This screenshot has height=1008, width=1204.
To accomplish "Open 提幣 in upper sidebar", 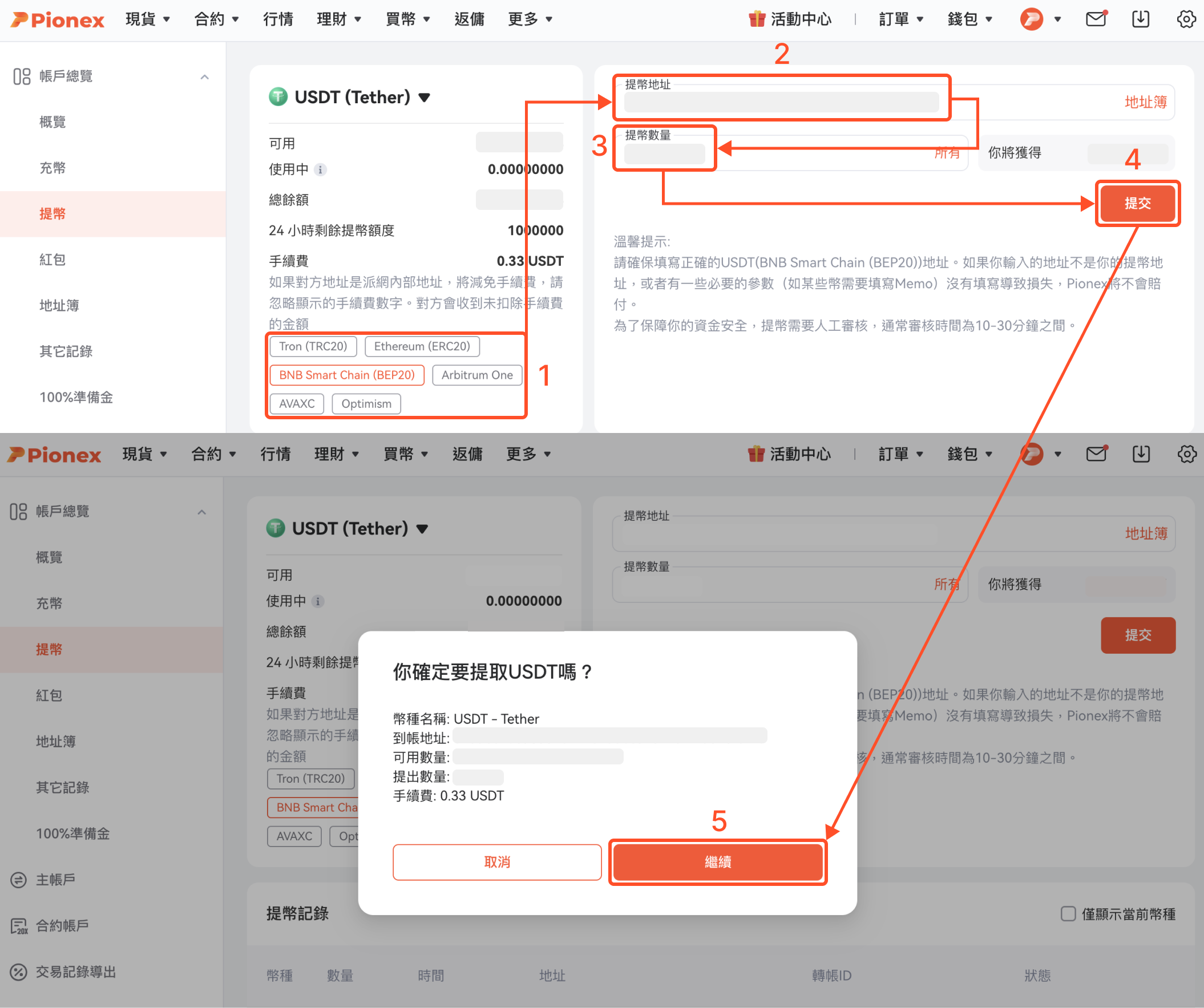I will click(112, 214).
